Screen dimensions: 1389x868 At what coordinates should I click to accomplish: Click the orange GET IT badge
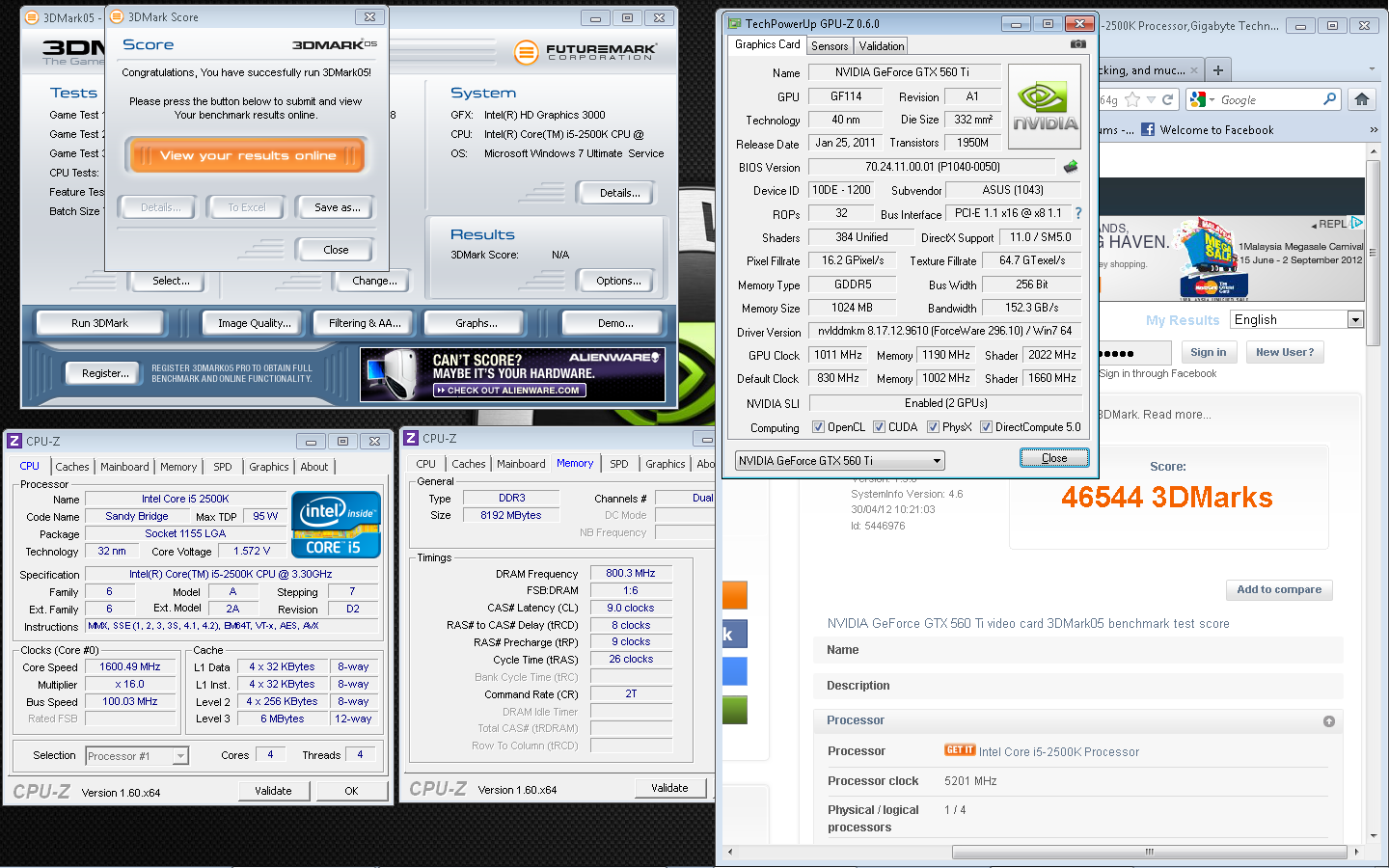[960, 750]
